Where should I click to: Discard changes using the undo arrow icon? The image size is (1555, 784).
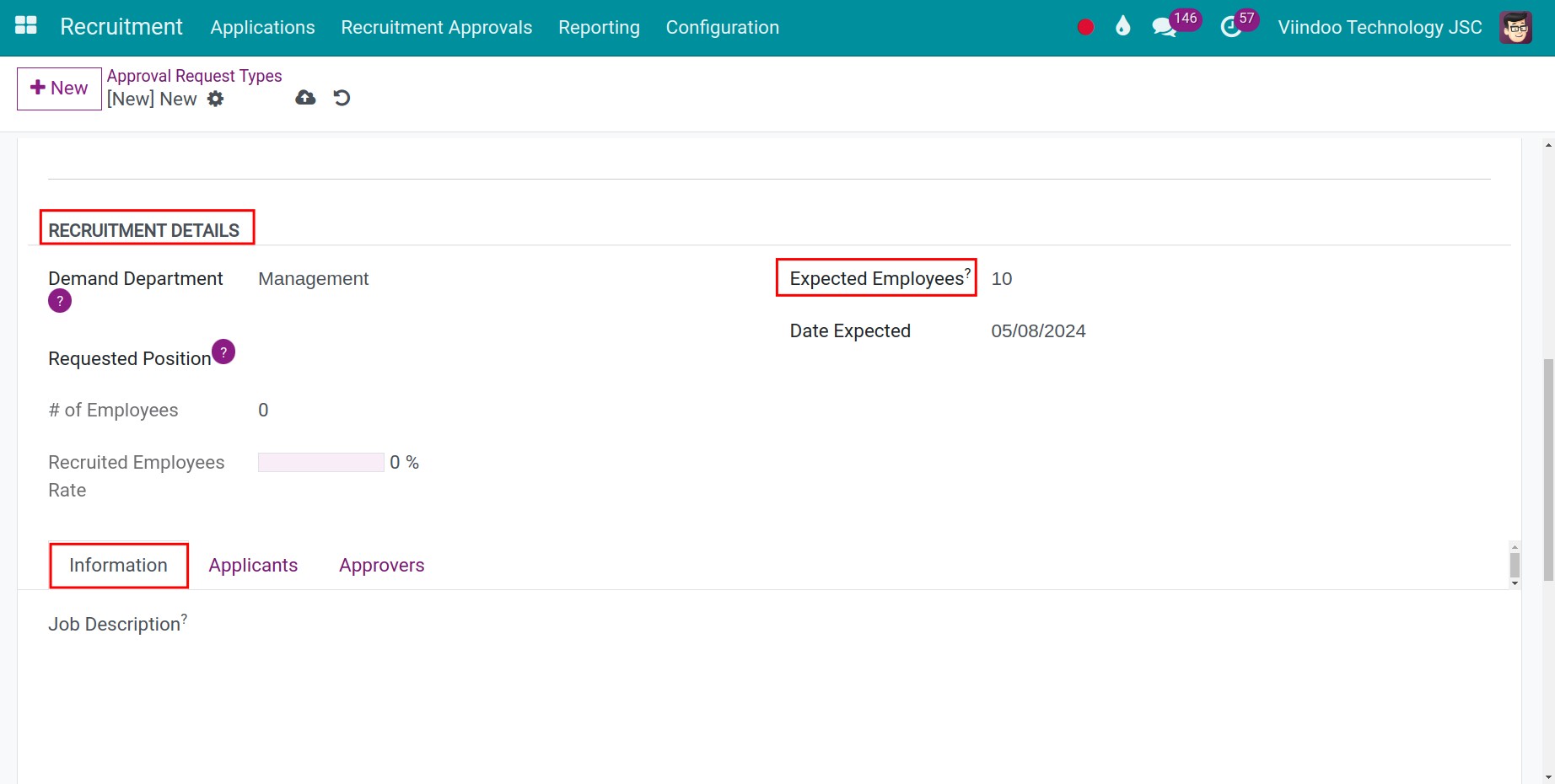pyautogui.click(x=341, y=98)
